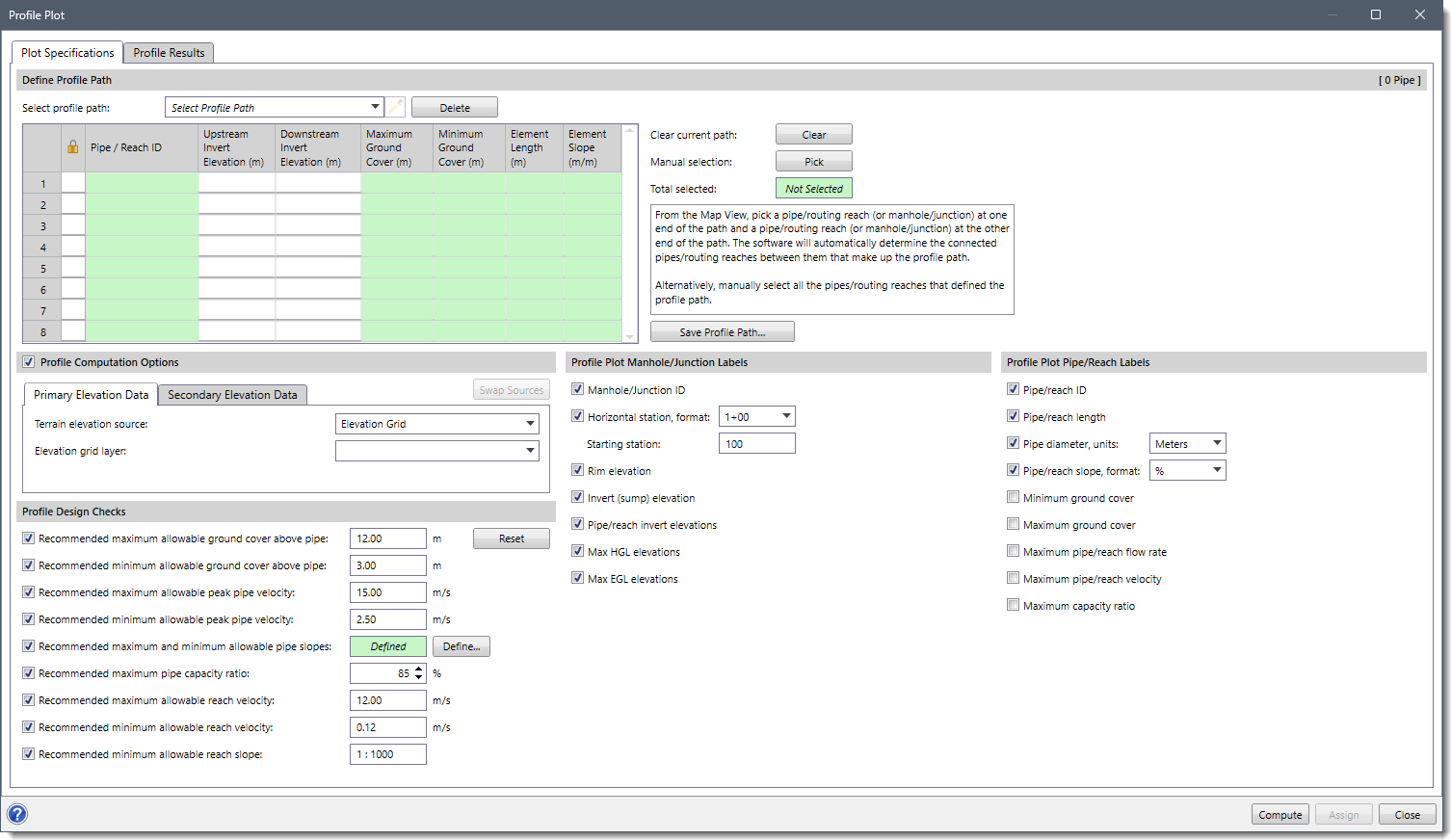The height and width of the screenshot is (840, 1451).
Task: Open help using the question mark icon
Action: point(16,814)
